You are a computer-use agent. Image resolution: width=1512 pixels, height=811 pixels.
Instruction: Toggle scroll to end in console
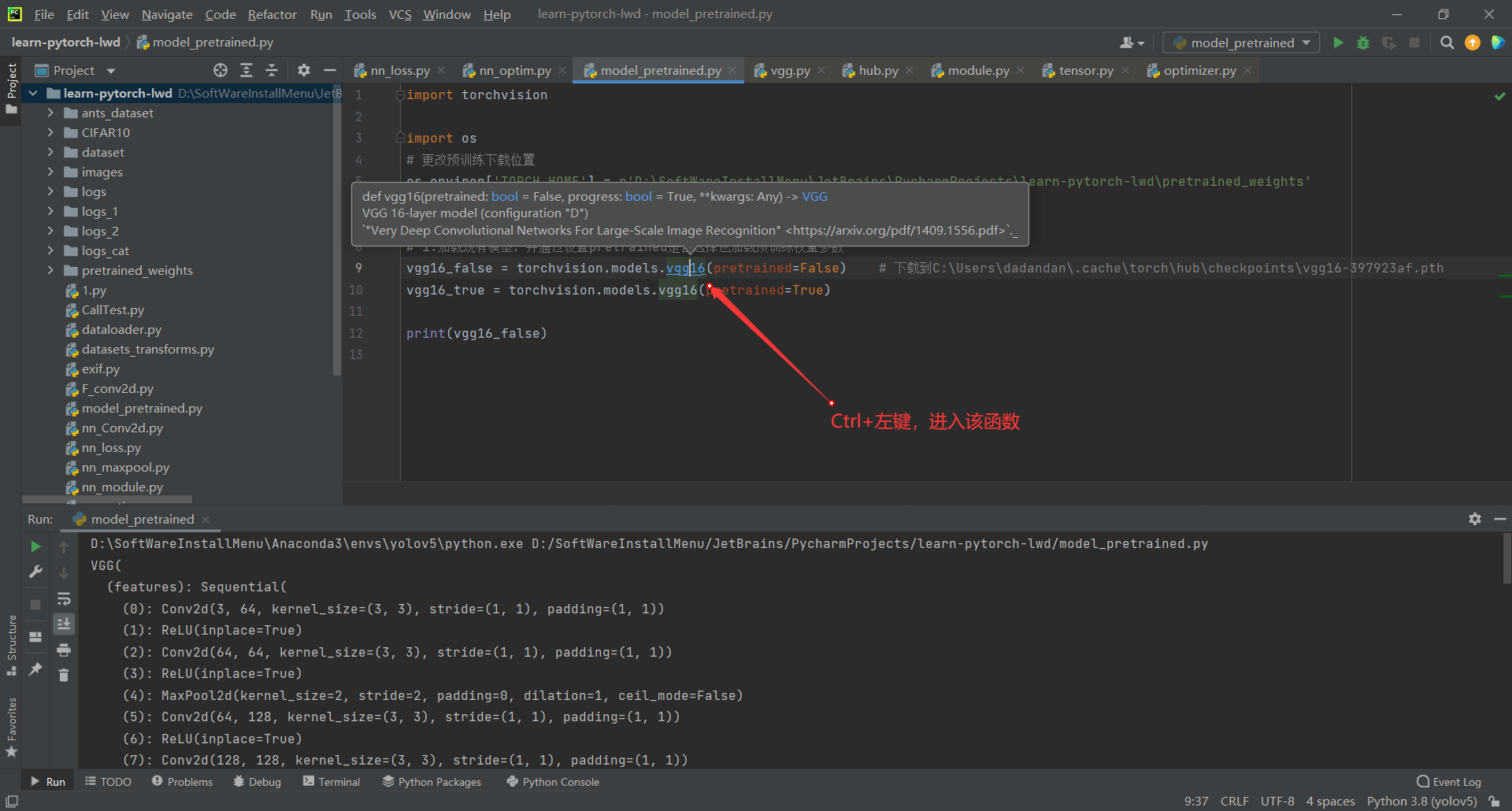click(64, 624)
